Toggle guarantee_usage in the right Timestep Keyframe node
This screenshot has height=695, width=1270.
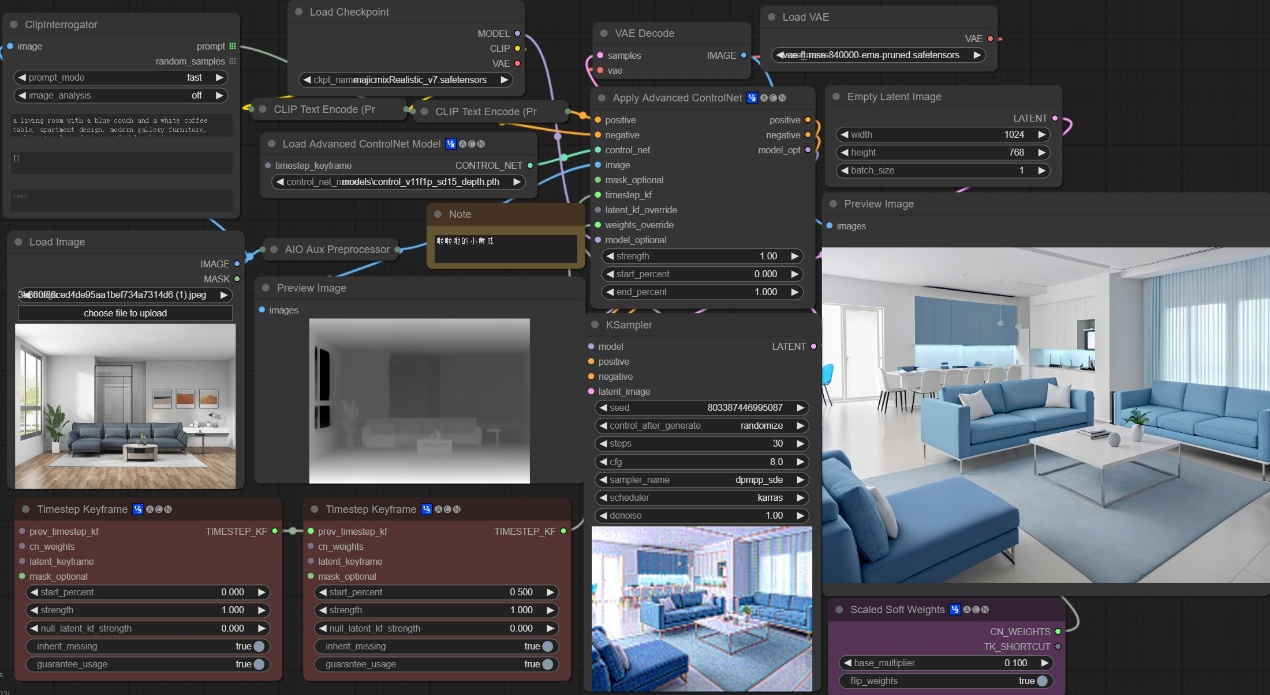click(547, 664)
